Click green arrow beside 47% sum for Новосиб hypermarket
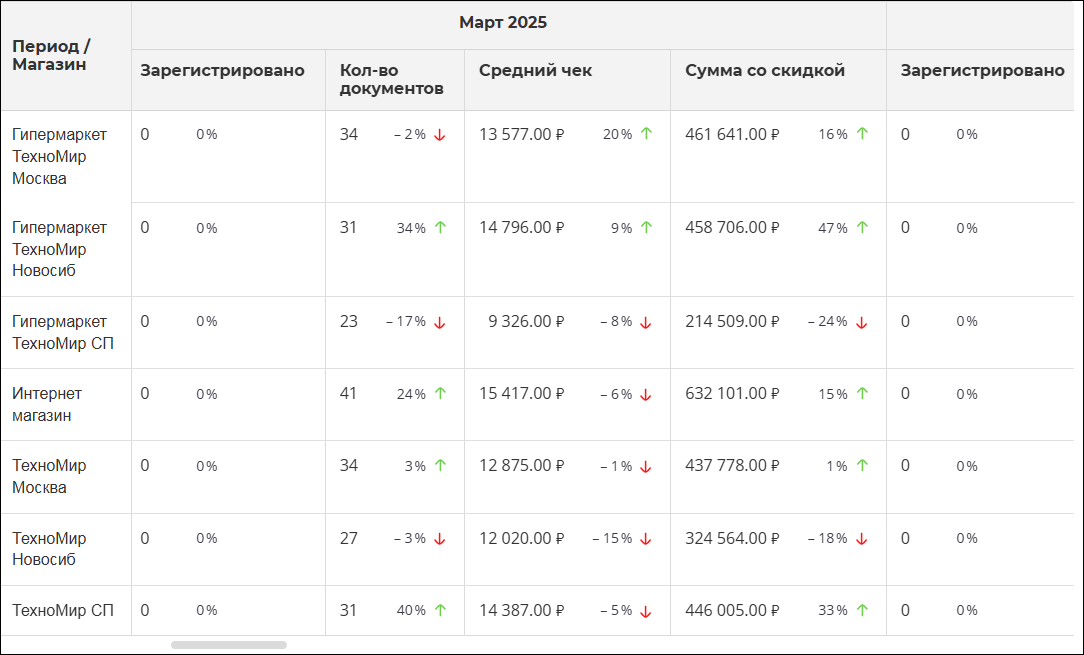This screenshot has height=655, width=1084. click(x=862, y=227)
